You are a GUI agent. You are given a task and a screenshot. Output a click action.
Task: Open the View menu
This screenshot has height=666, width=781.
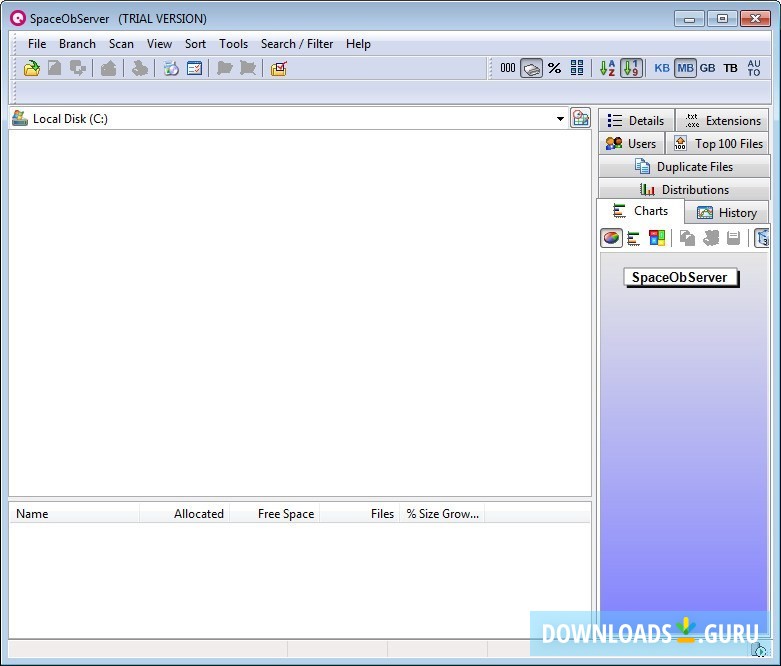159,44
